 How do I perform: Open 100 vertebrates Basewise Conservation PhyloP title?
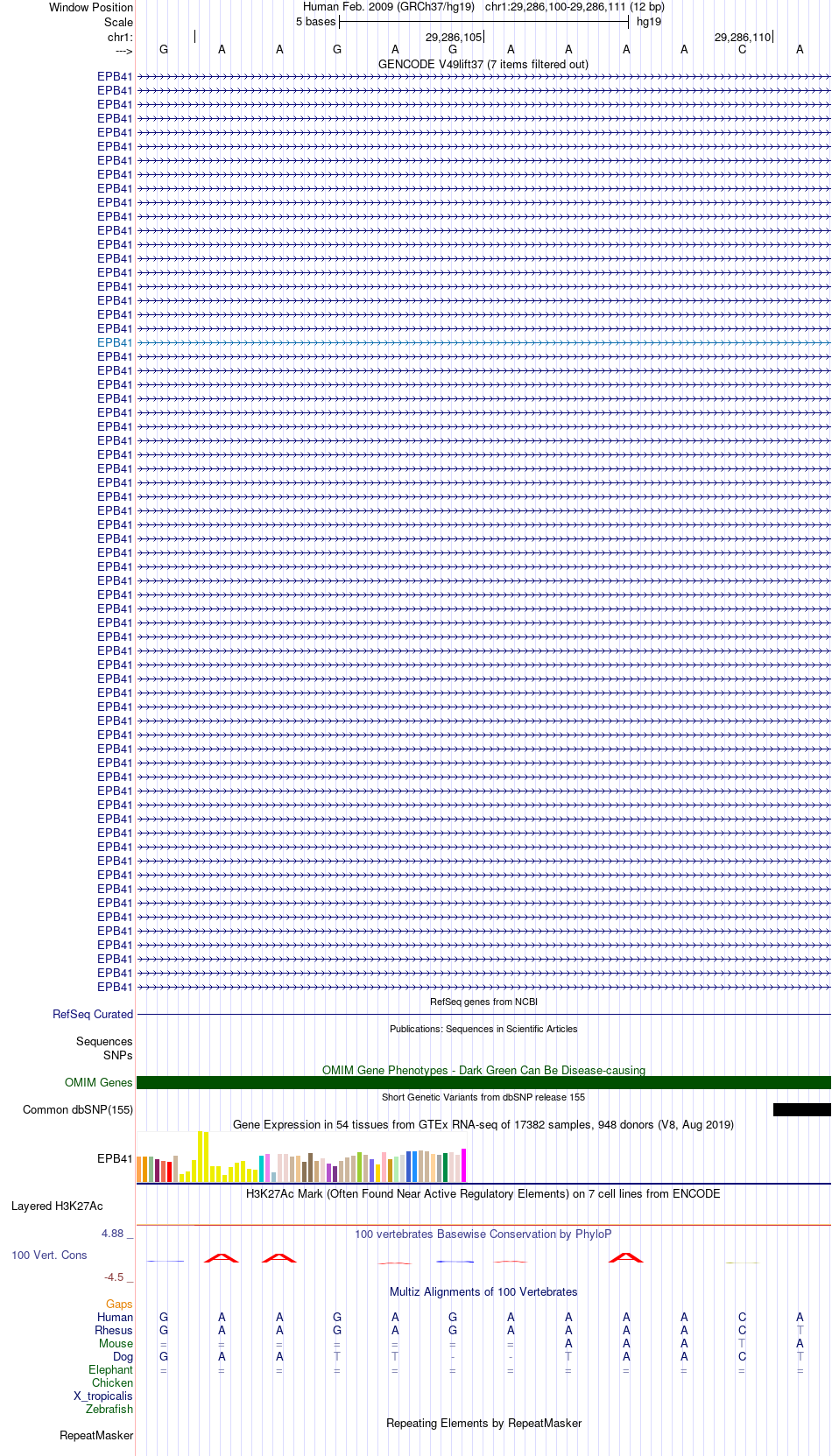pos(483,1234)
